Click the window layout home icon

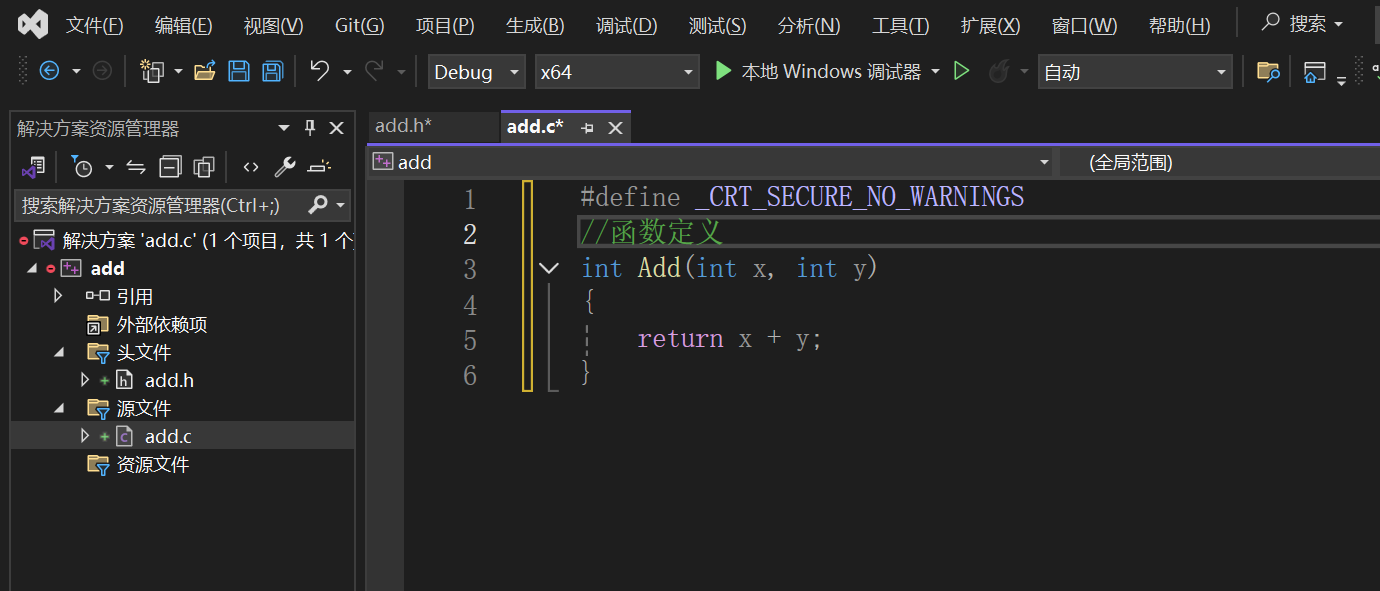(1315, 71)
